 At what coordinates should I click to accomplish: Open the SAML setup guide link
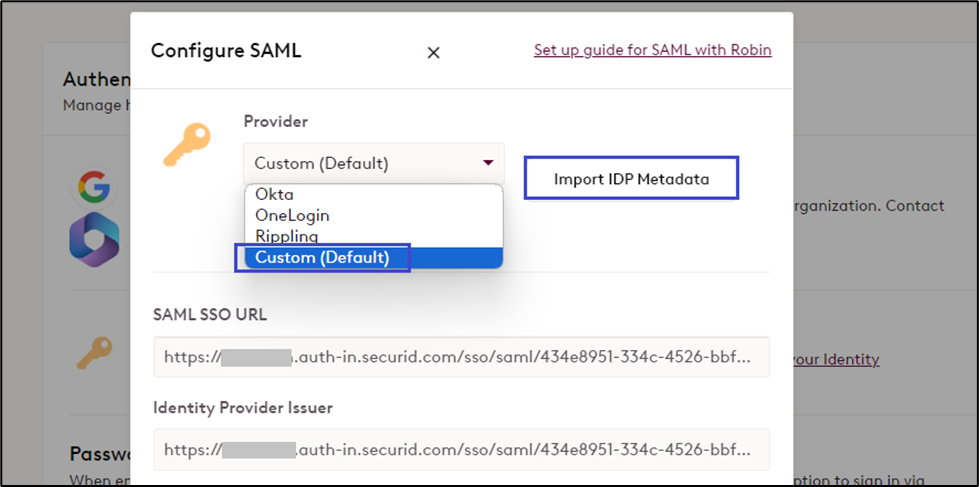point(652,50)
